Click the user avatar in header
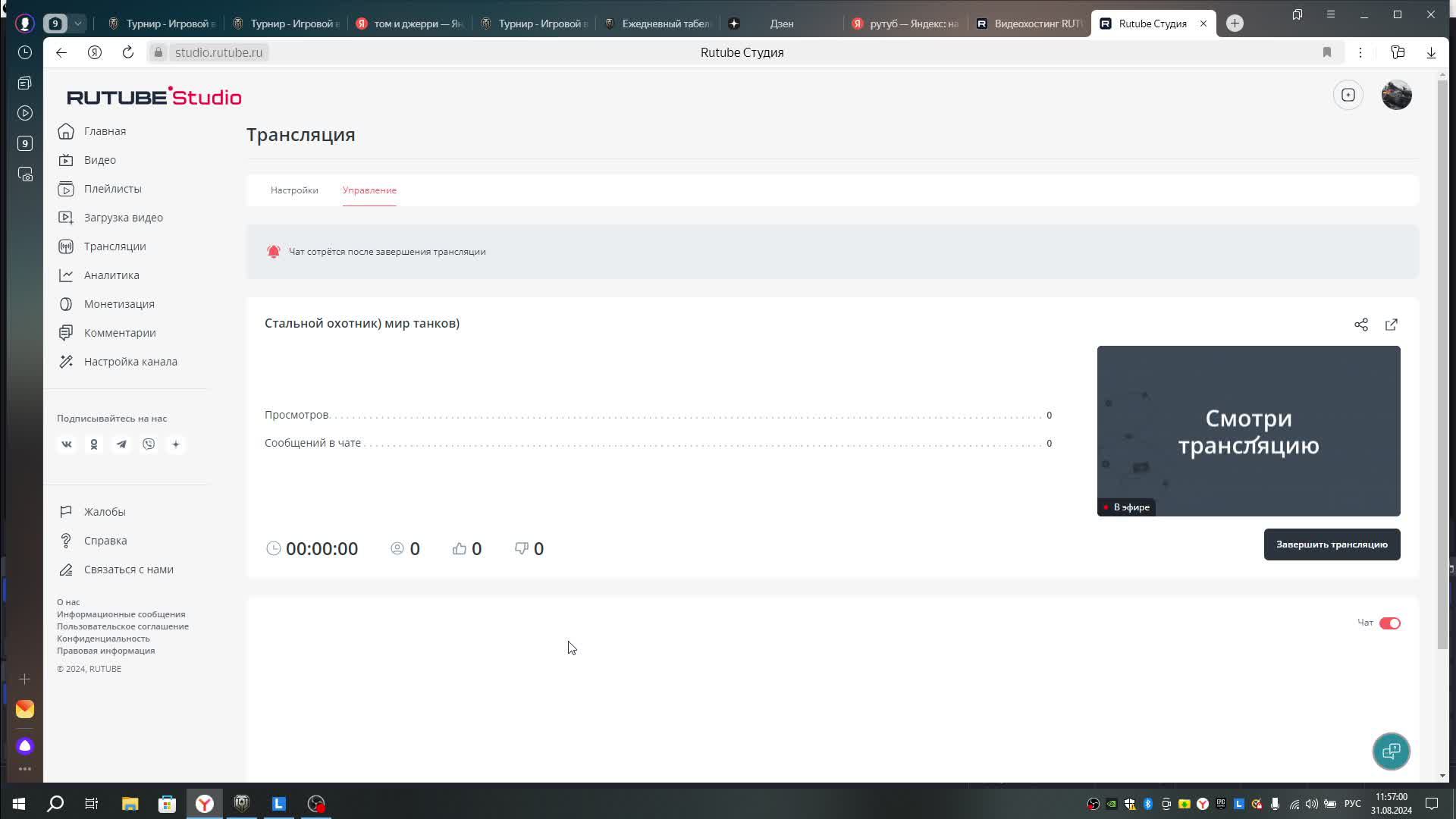The width and height of the screenshot is (1456, 819). click(1396, 95)
